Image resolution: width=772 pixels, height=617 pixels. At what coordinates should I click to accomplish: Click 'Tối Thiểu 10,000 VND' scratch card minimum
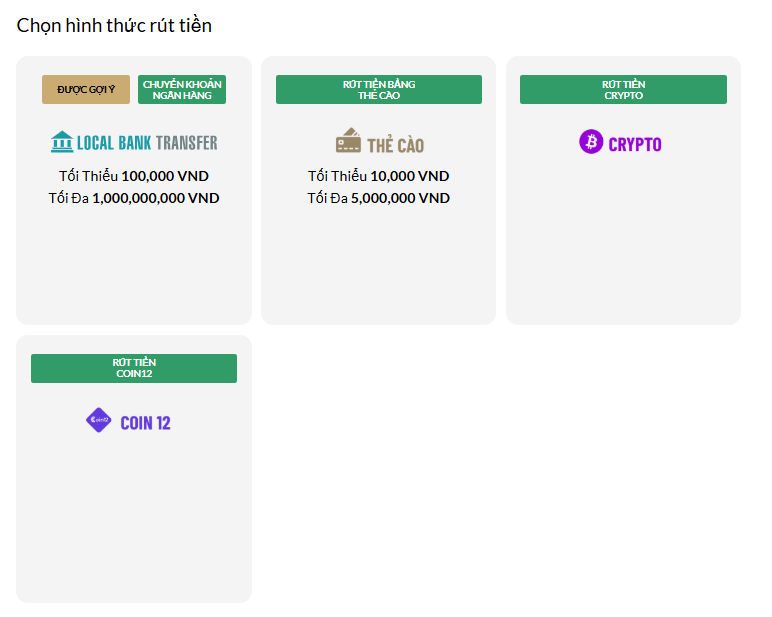(x=378, y=176)
